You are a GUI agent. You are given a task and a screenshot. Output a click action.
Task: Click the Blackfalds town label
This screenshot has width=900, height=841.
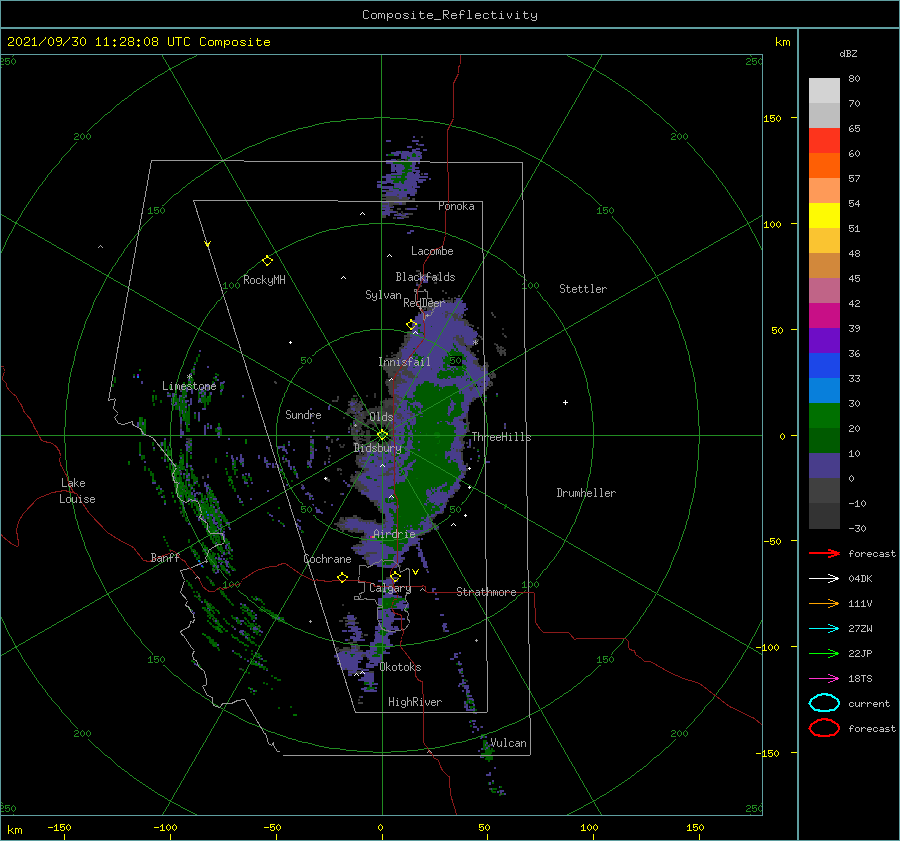tap(425, 277)
